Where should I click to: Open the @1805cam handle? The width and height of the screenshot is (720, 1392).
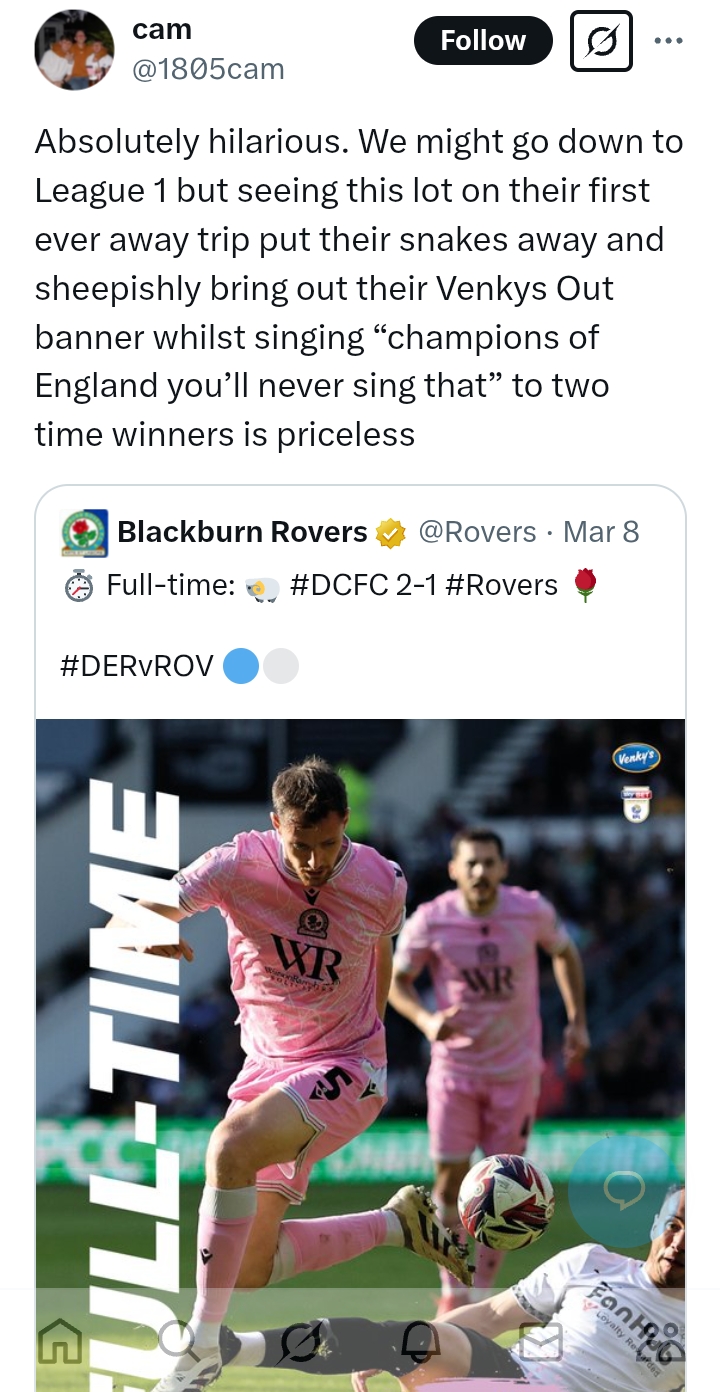pos(208,69)
